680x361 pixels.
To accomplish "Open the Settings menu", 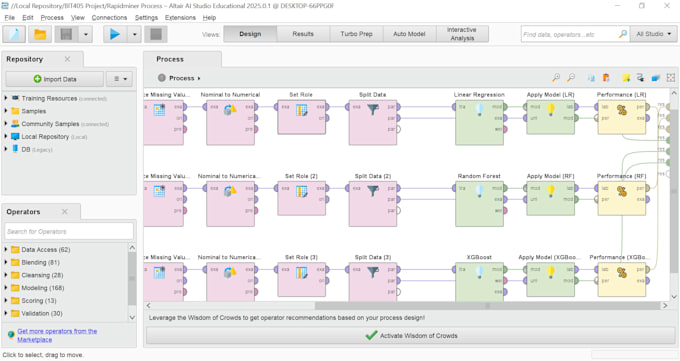I will click(146, 18).
